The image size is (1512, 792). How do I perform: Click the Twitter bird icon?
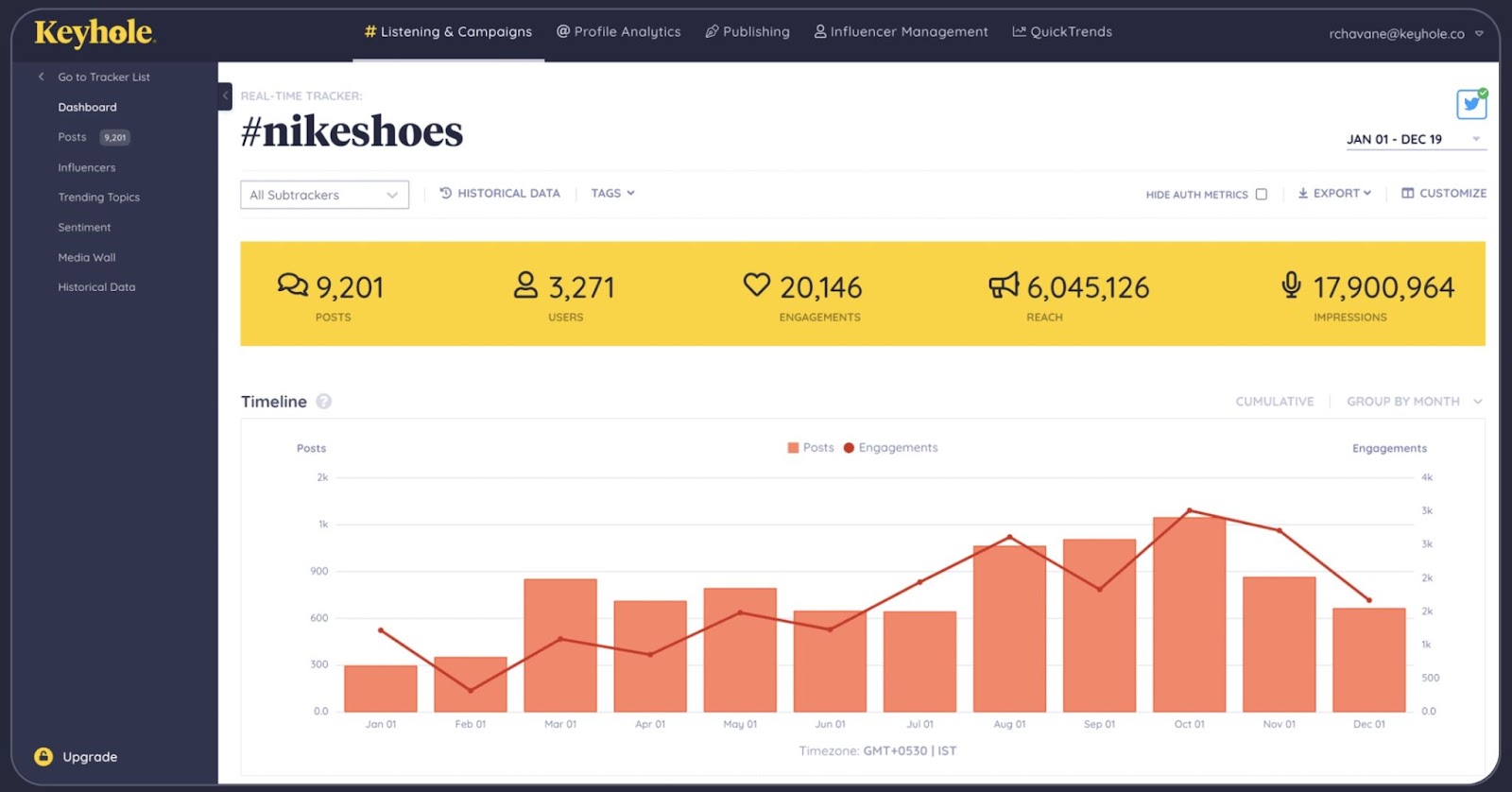pyautogui.click(x=1471, y=104)
